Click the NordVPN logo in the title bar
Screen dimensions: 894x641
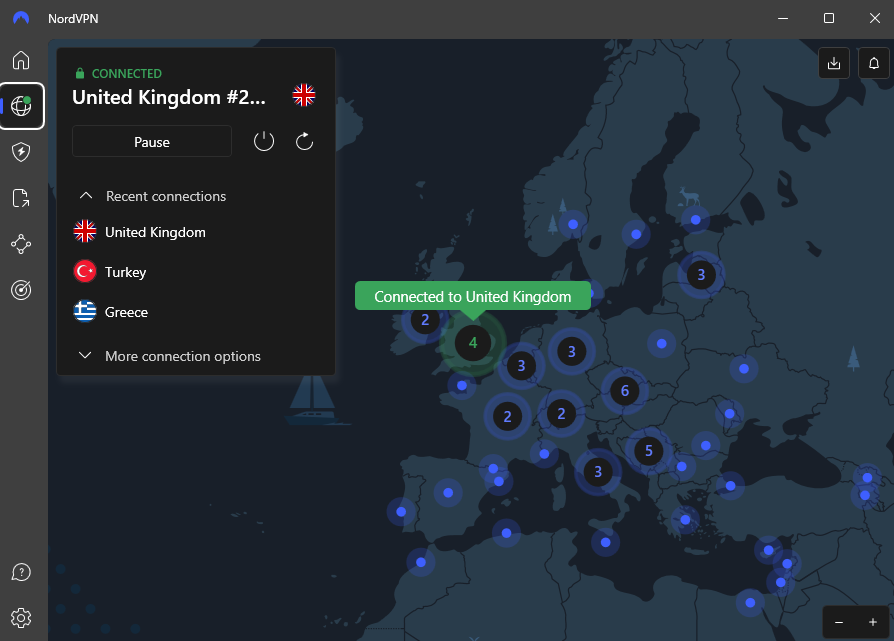(x=21, y=18)
